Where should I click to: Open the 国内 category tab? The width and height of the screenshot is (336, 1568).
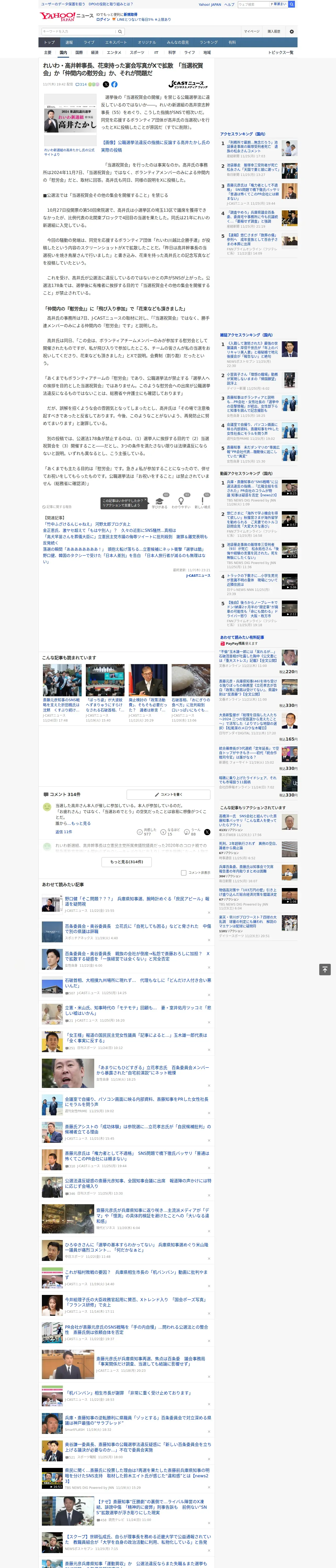coord(63,52)
